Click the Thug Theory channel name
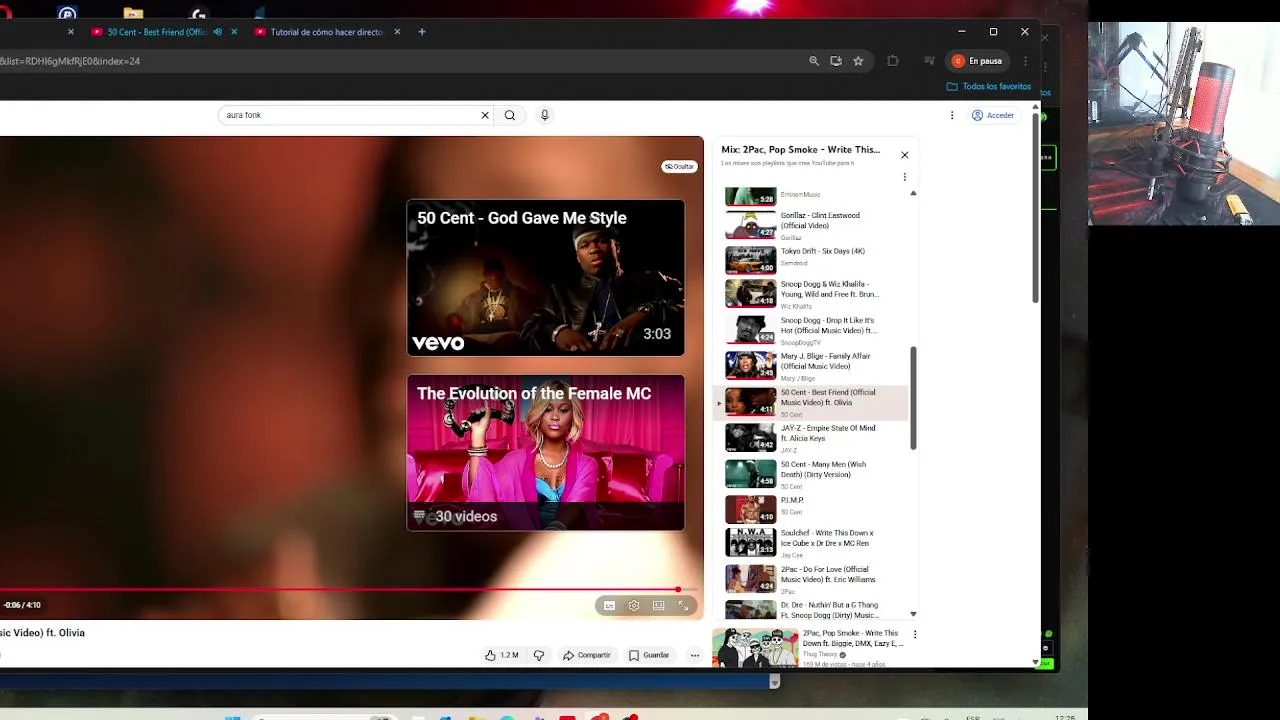 point(820,654)
